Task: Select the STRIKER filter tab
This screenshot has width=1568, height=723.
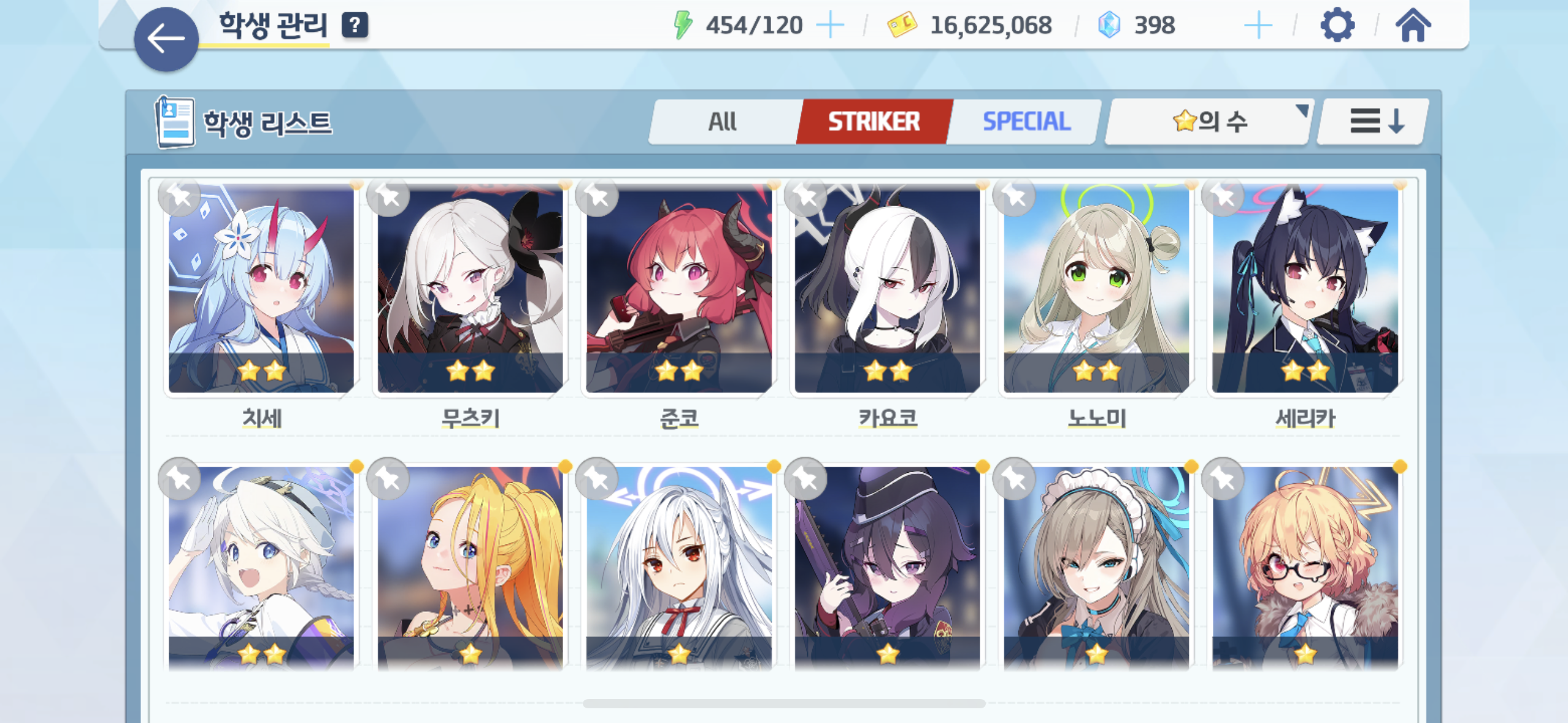Action: tap(874, 121)
